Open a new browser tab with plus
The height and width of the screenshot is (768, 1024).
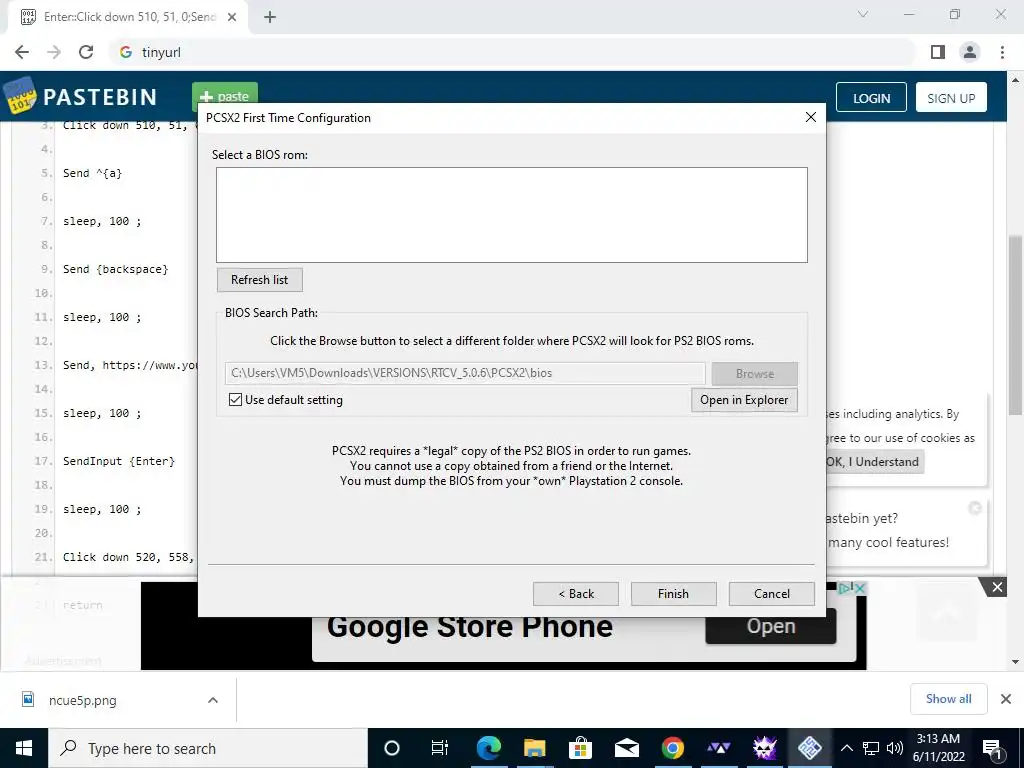coord(270,17)
